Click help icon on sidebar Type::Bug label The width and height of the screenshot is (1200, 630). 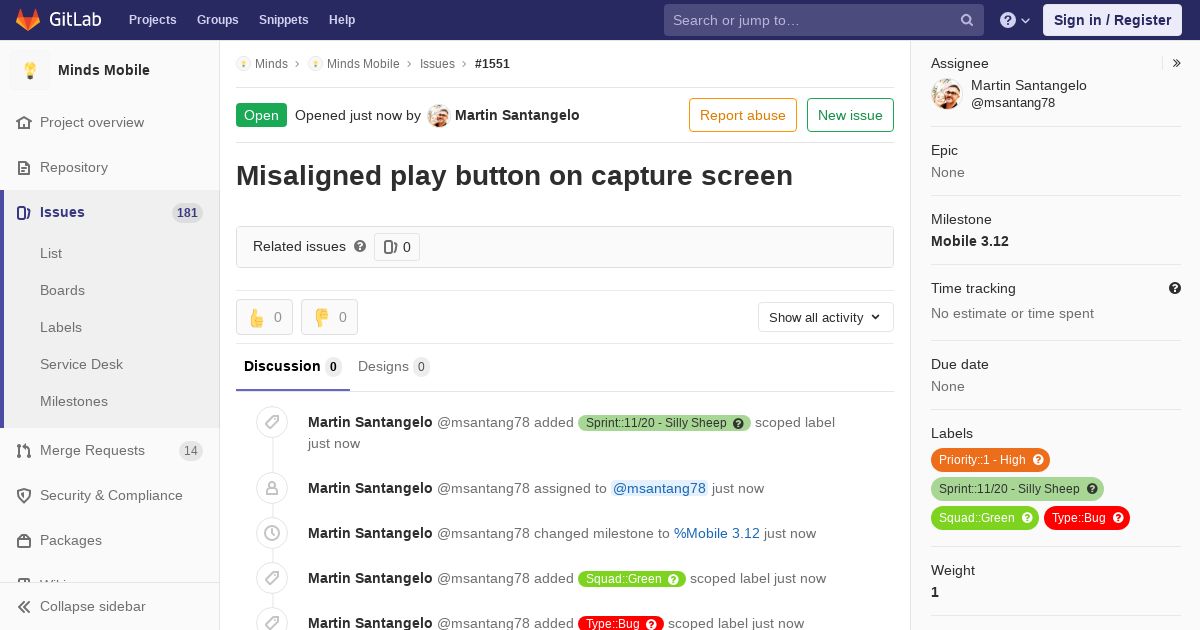1118,518
